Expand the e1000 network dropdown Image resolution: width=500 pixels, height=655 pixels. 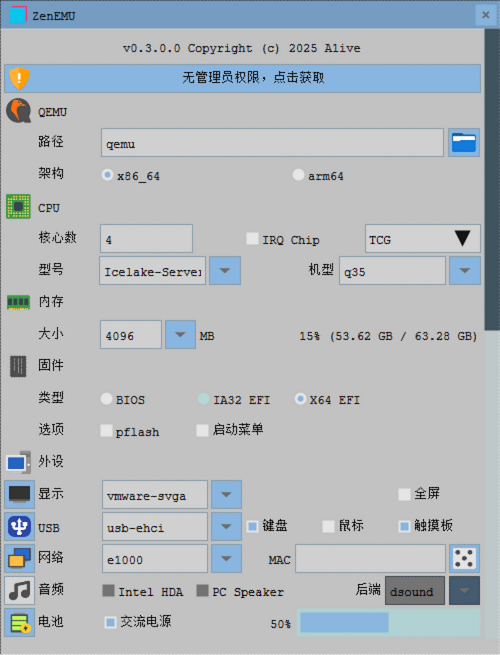(226, 559)
